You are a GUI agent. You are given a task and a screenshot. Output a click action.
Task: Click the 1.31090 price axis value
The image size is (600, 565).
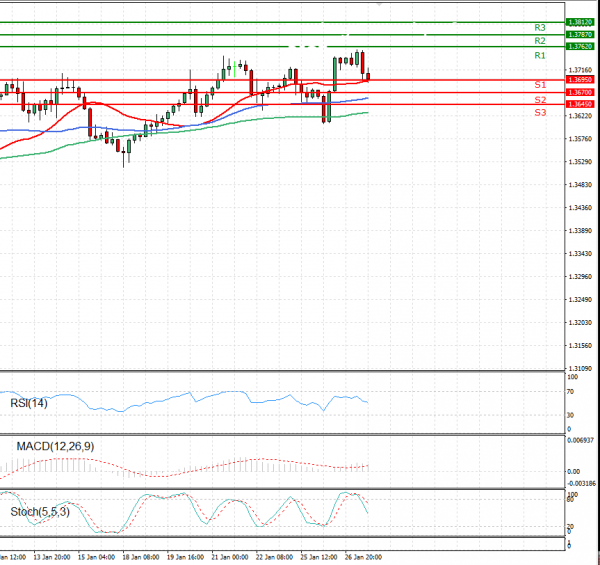click(580, 368)
